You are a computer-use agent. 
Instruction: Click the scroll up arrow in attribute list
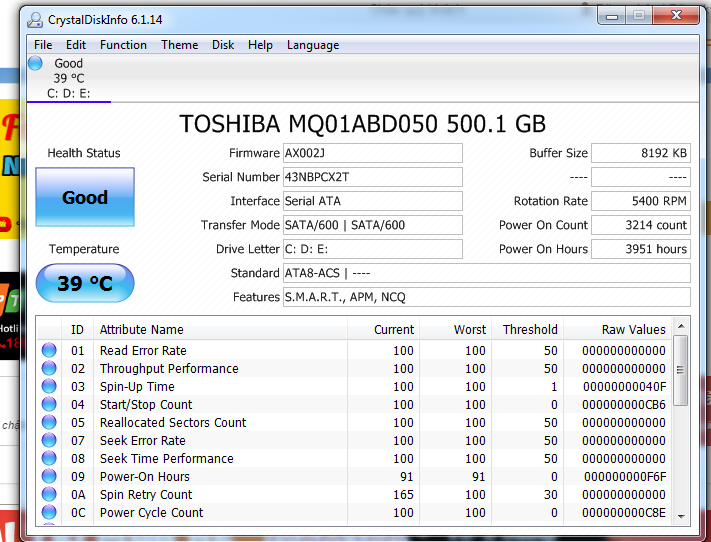click(x=681, y=328)
